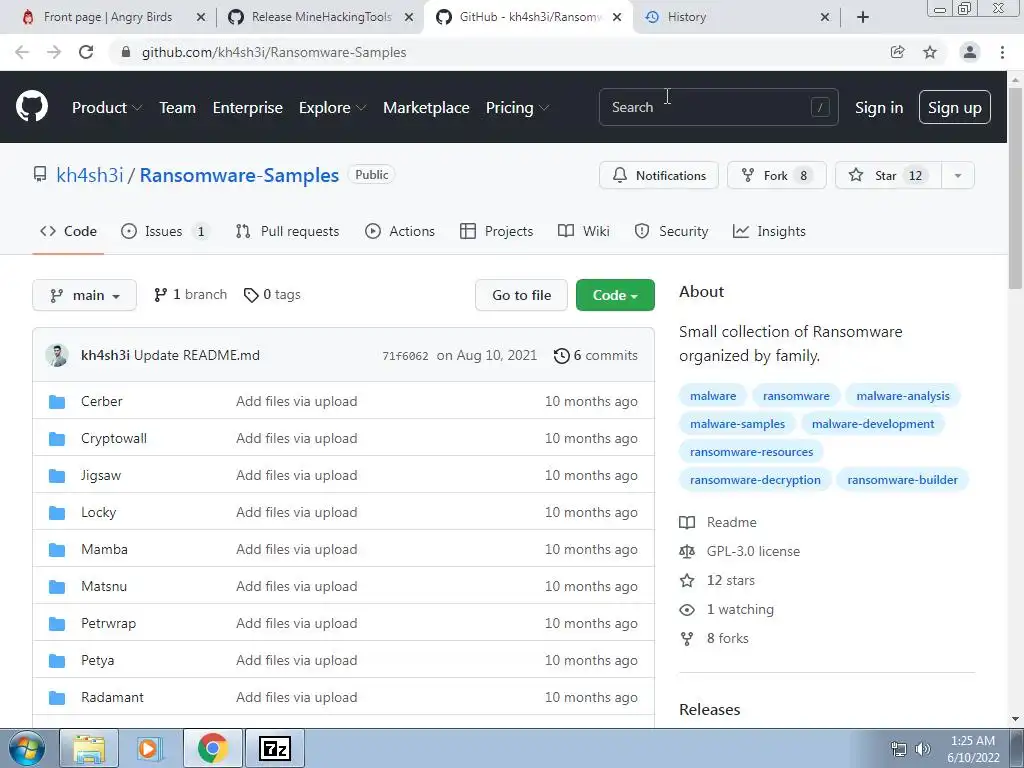The height and width of the screenshot is (768, 1024).
Task: Open the Radamant folder
Action: tap(112, 697)
